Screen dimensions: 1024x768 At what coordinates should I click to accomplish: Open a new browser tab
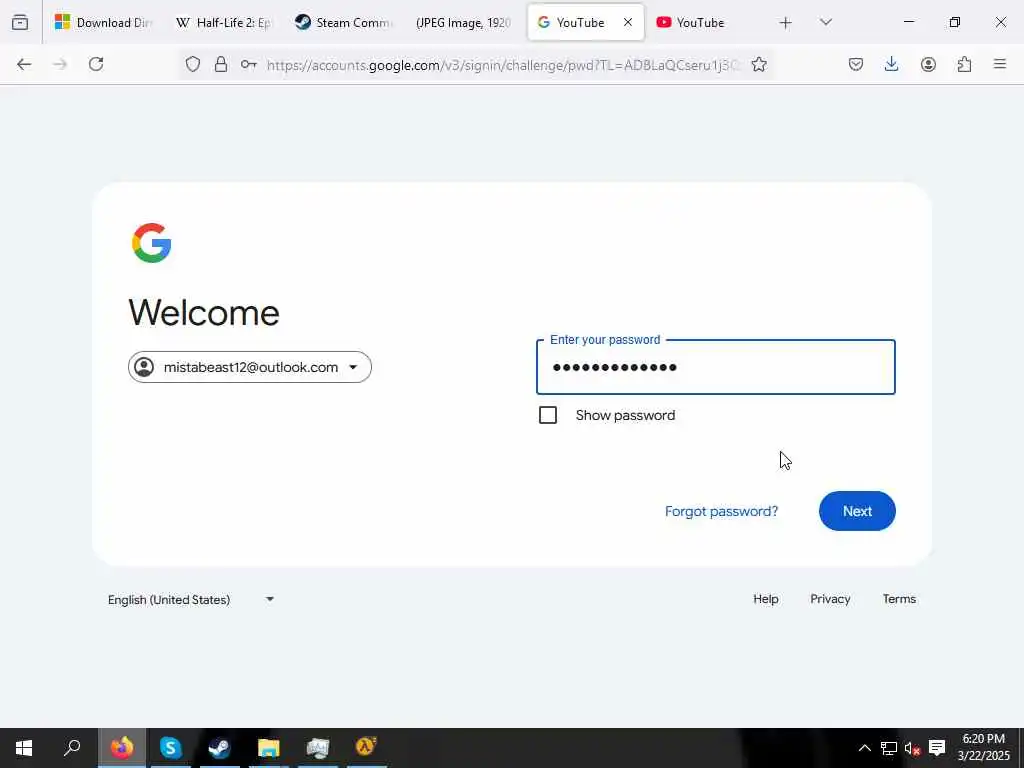point(786,23)
